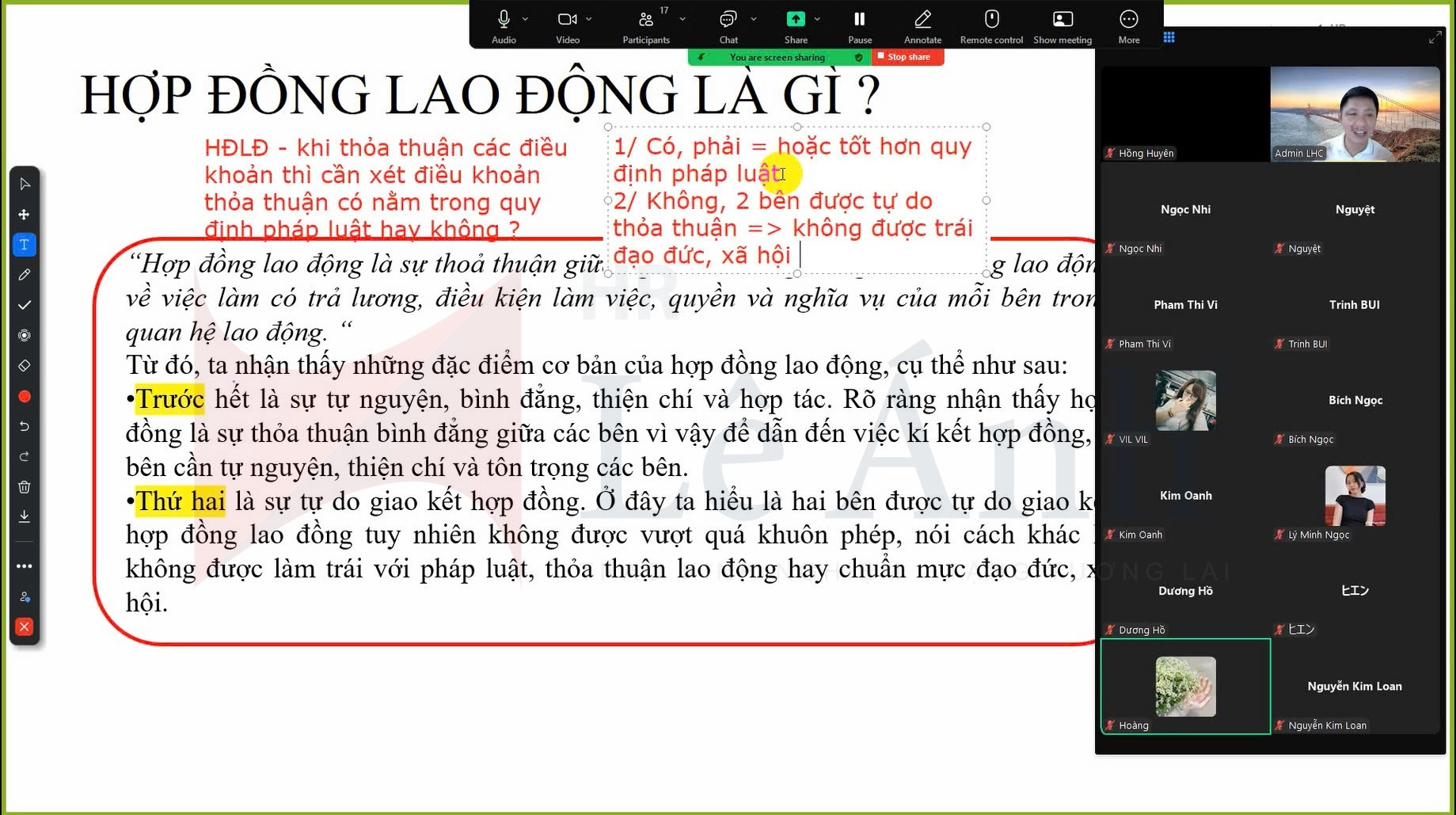Viewport: 1456px width, 815px height.
Task: Open the Chat panel
Action: [x=728, y=19]
